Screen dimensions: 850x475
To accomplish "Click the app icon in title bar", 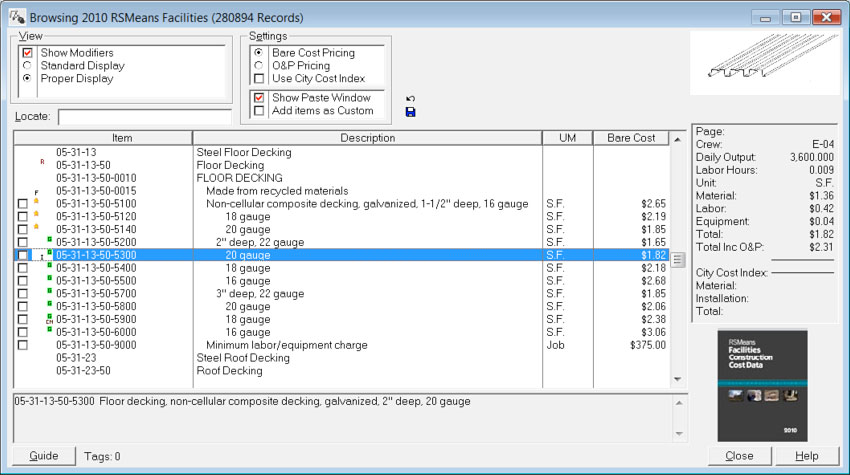I will tap(17, 17).
